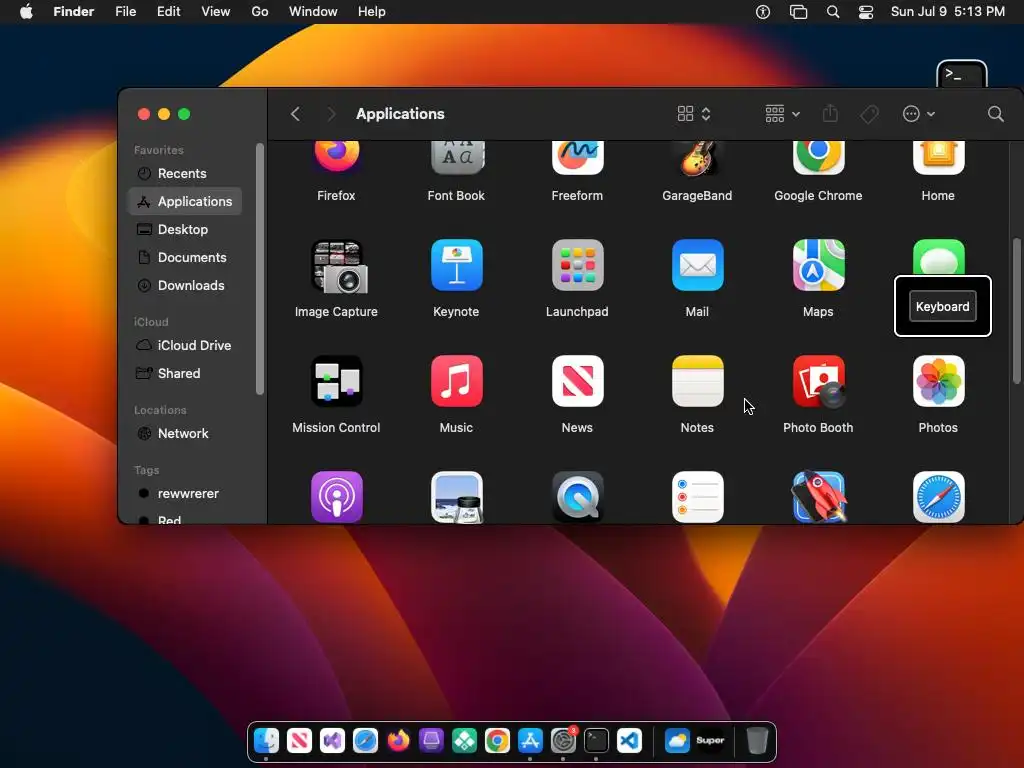Select the rocket app icon in Finder
Viewport: 1024px width, 768px height.
pos(818,497)
